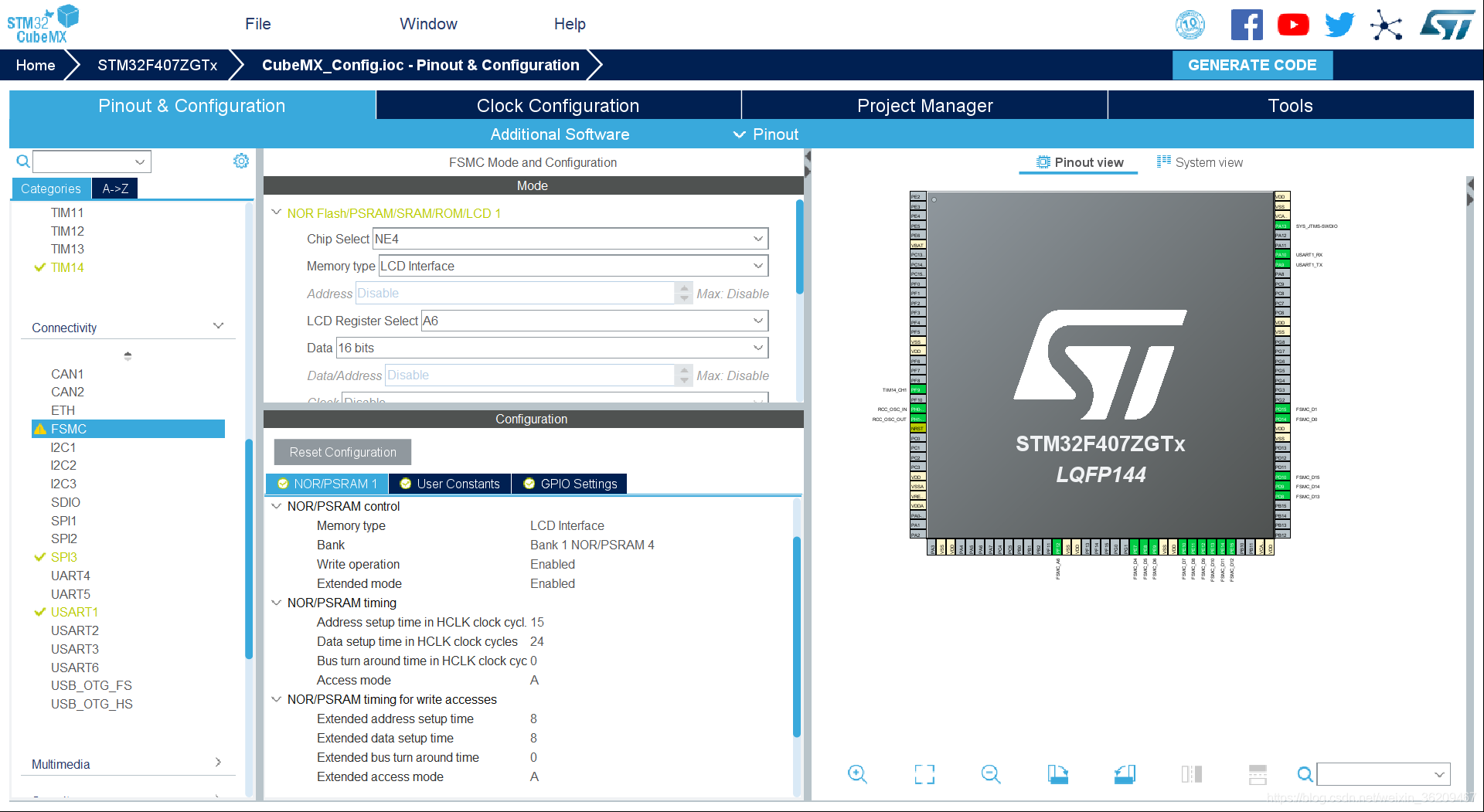Expand the Multimedia category
Image resolution: width=1484 pixels, height=812 pixels.
click(x=218, y=763)
